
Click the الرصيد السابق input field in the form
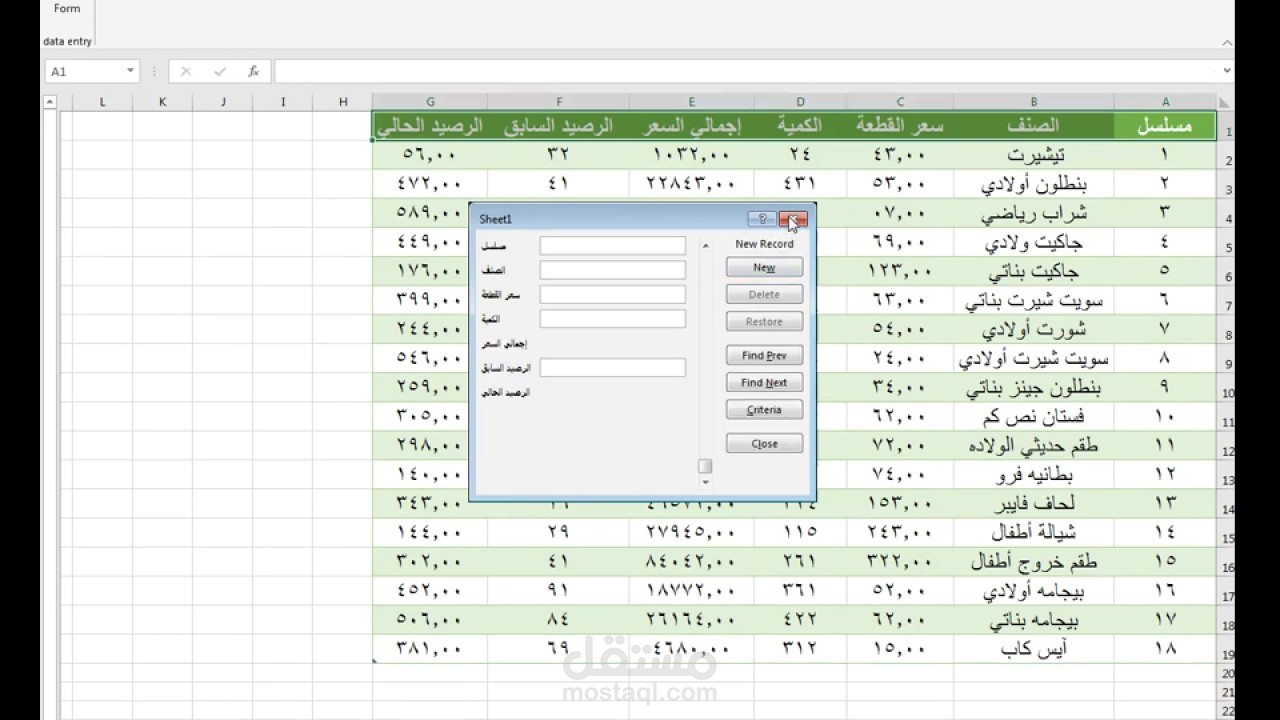point(612,367)
